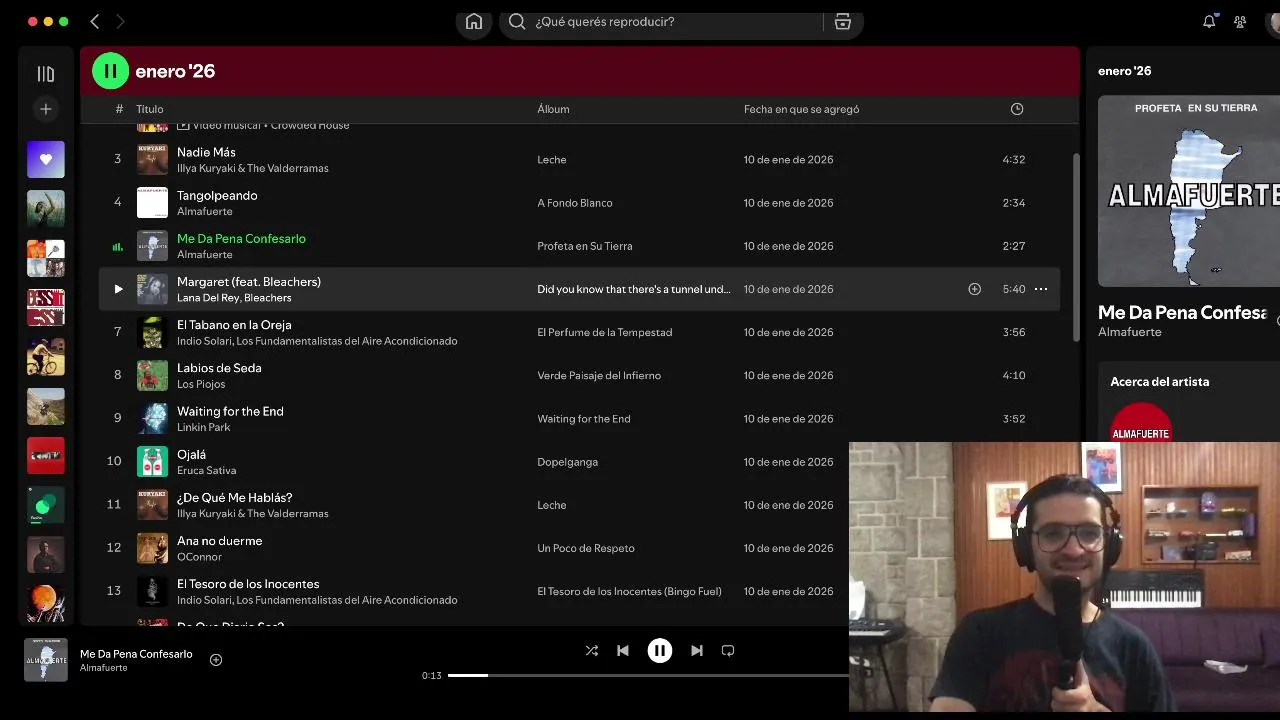This screenshot has height=720, width=1280.
Task: Create a new playlist with plus icon
Action: click(46, 109)
